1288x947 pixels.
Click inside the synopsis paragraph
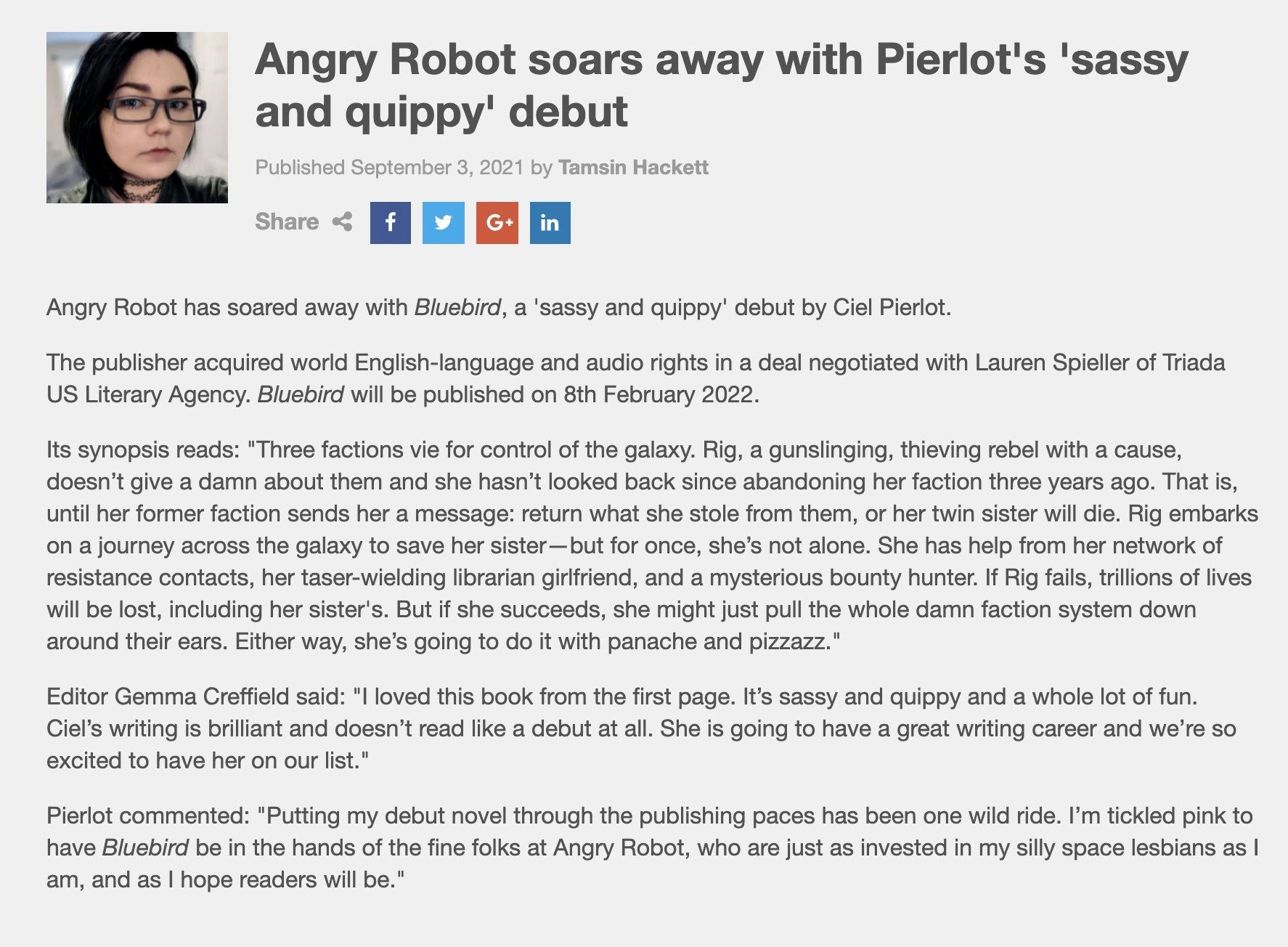pos(652,545)
